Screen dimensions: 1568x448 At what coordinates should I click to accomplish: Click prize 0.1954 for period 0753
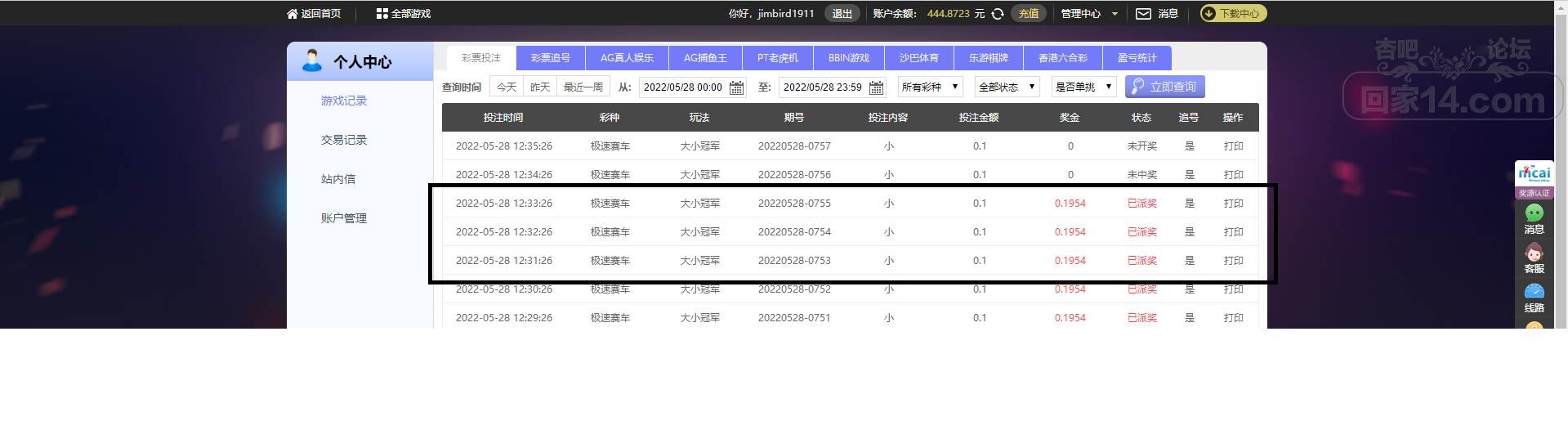pyautogui.click(x=1070, y=261)
